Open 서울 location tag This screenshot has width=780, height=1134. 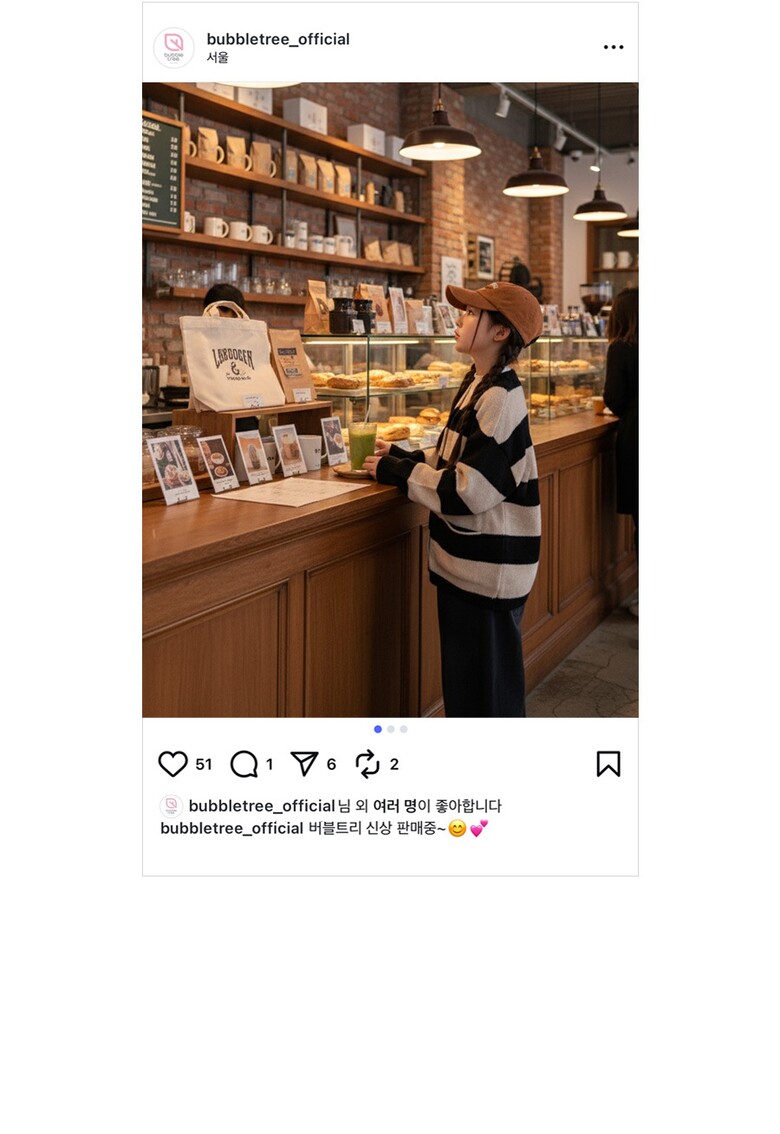[217, 57]
